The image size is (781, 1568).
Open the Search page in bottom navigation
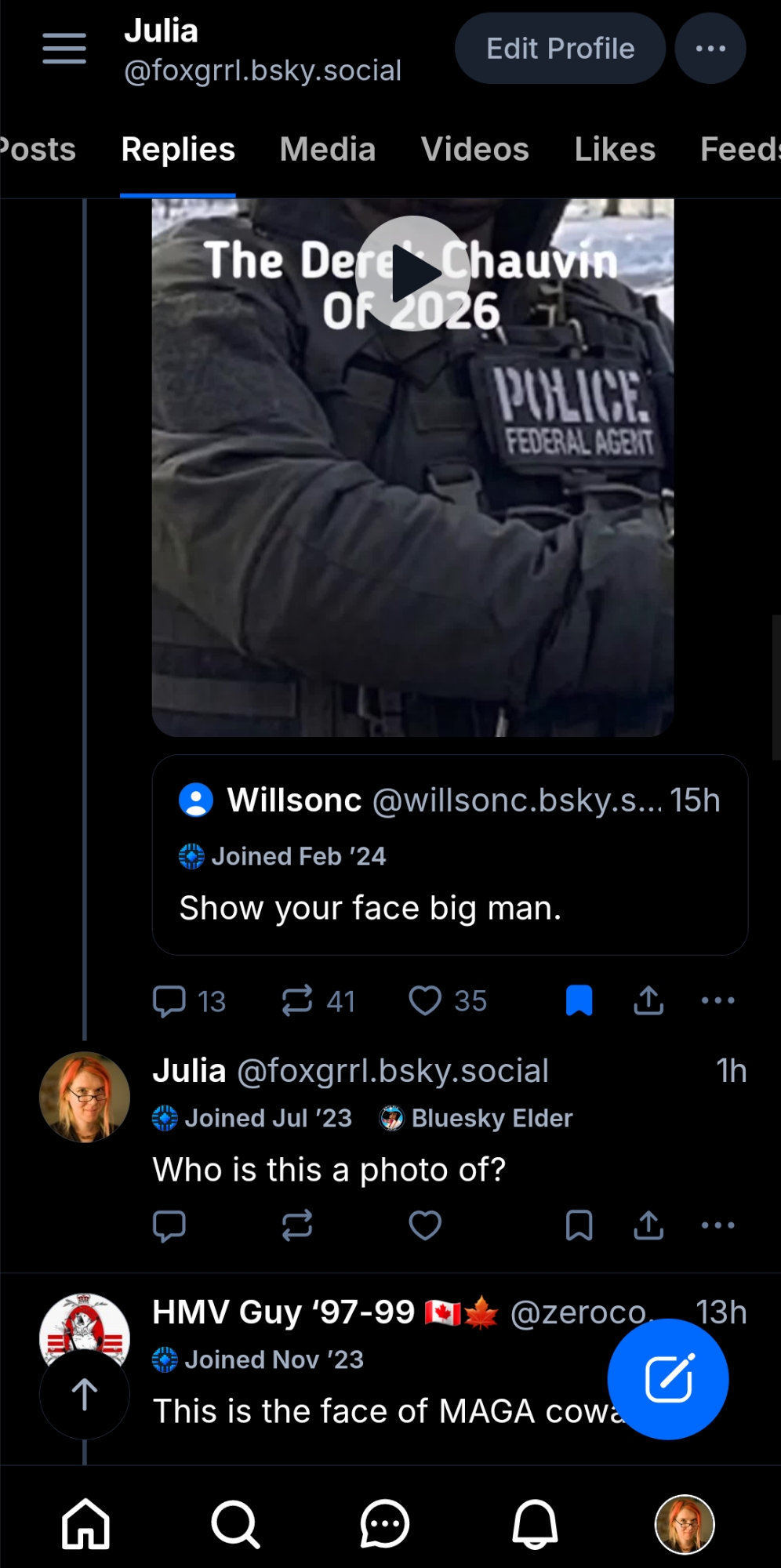tap(235, 1525)
